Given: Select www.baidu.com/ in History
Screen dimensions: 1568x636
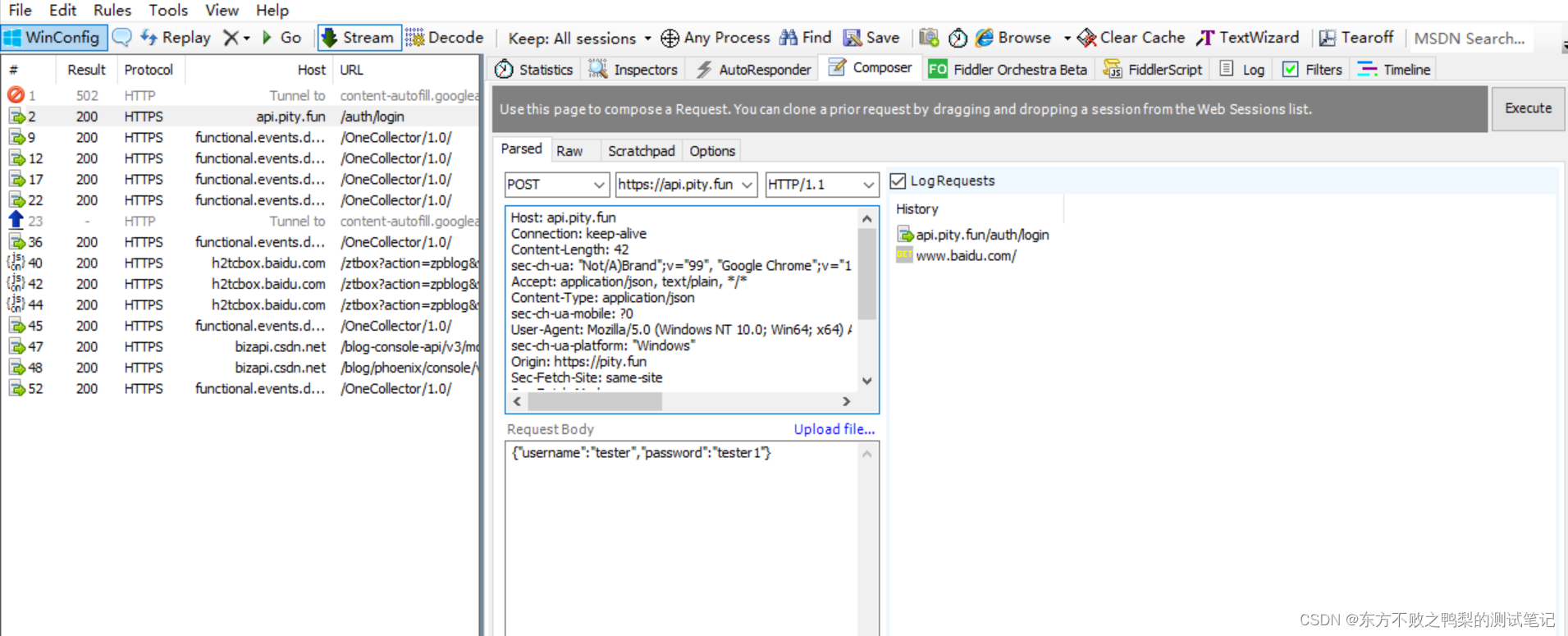Looking at the screenshot, I should coord(957,255).
